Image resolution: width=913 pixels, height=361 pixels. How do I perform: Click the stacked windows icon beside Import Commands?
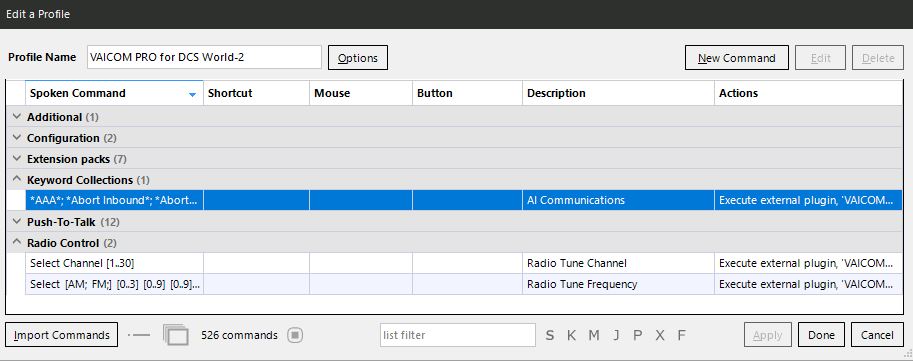(x=176, y=335)
